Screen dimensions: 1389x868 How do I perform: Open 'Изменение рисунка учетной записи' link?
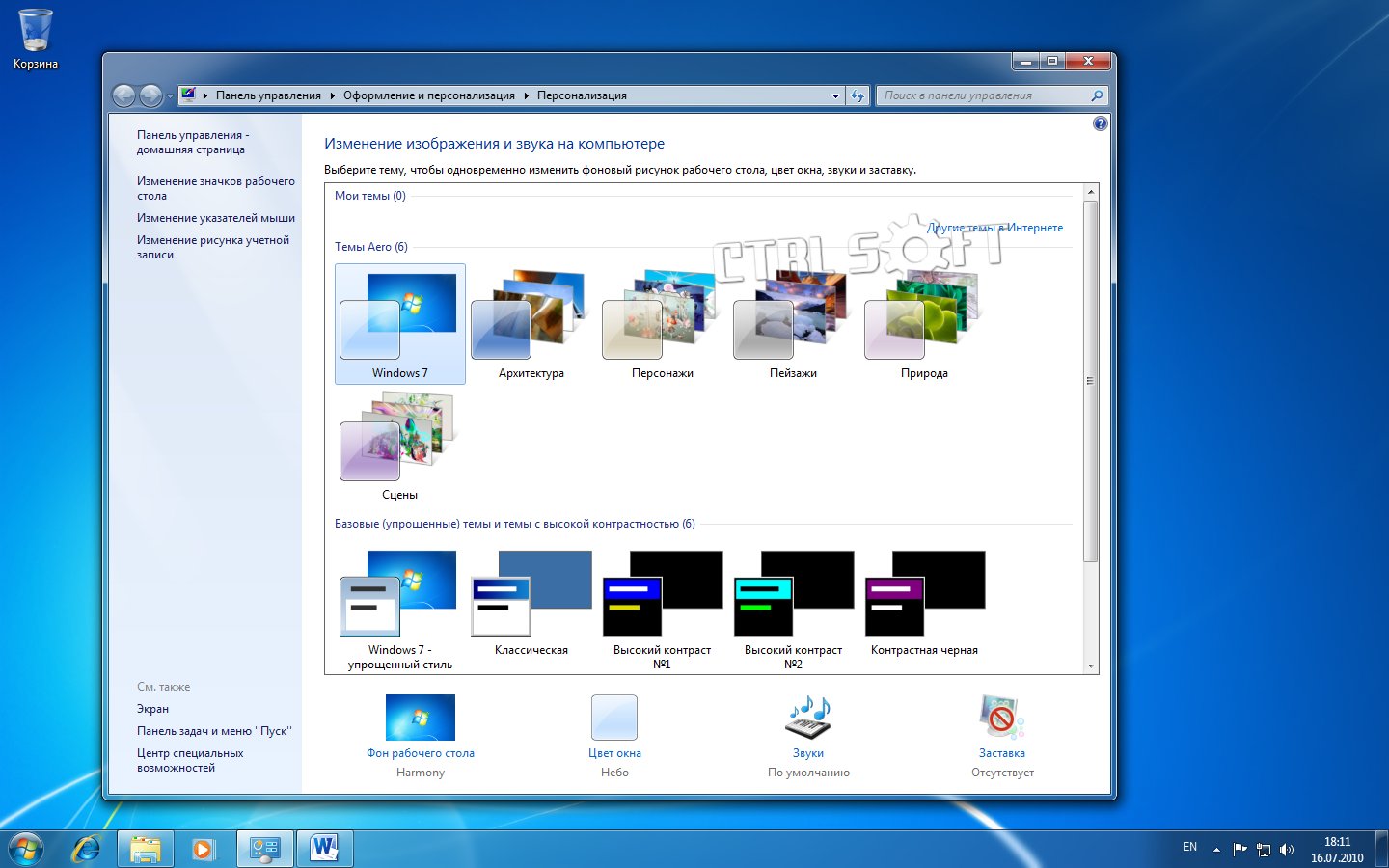(213, 247)
